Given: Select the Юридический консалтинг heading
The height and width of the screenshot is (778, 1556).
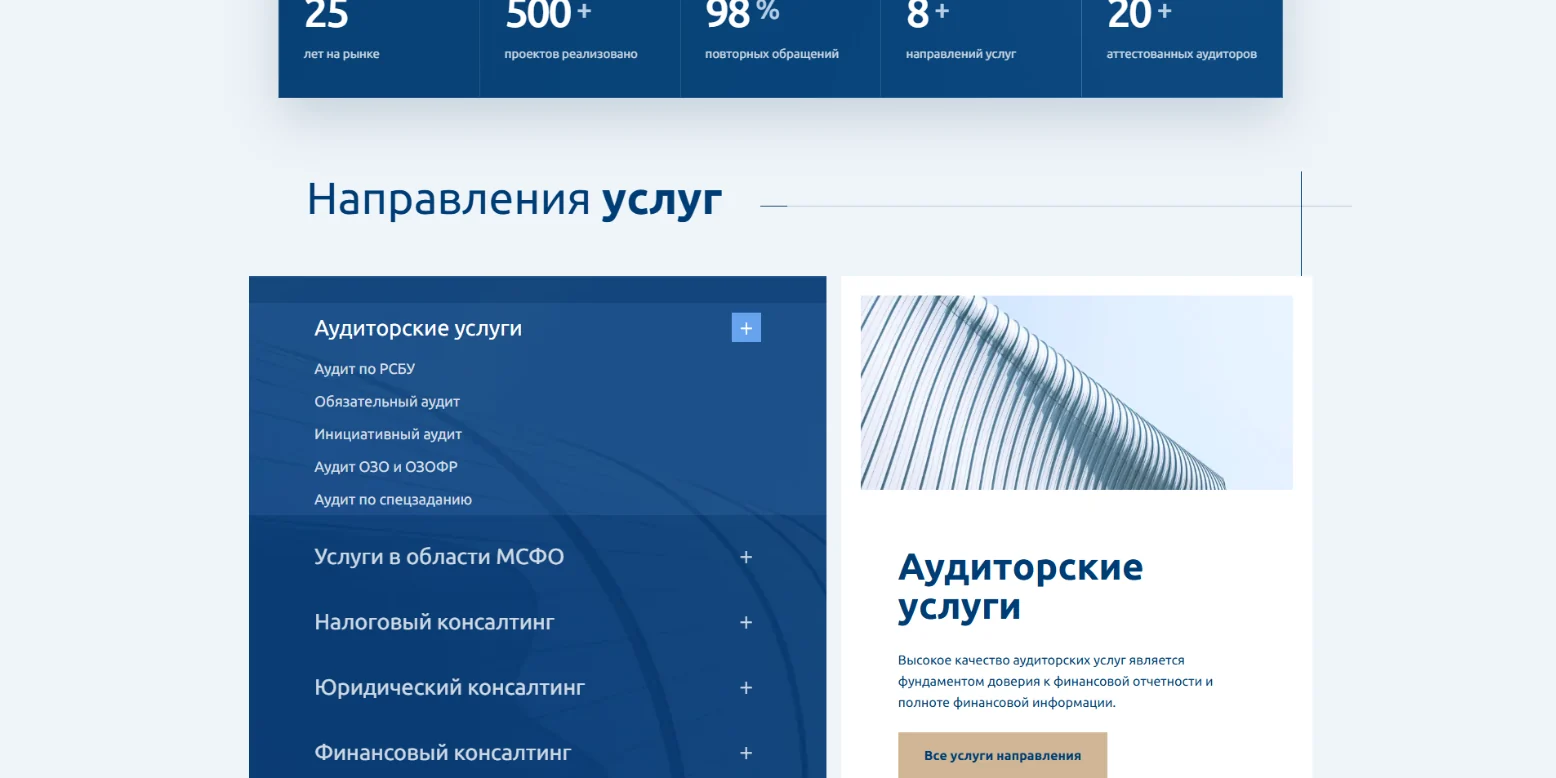Looking at the screenshot, I should click(x=450, y=688).
